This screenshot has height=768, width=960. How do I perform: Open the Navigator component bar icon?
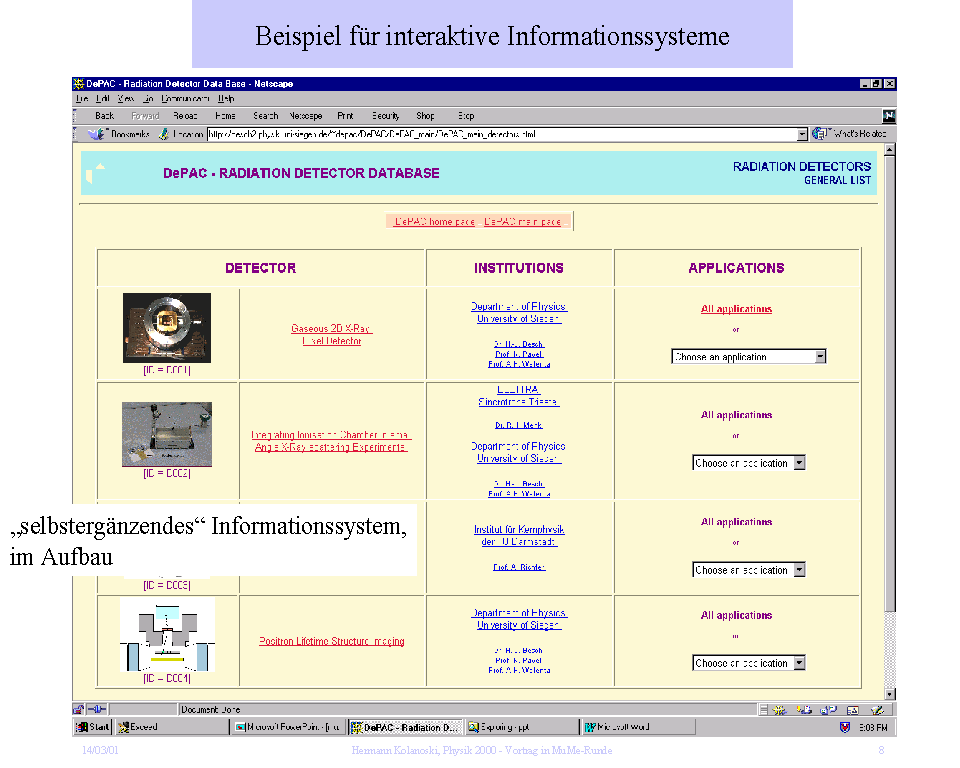tap(779, 710)
